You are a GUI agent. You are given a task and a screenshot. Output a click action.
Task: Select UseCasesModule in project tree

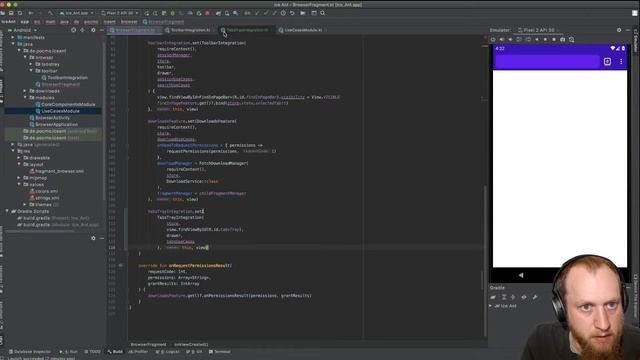57,111
